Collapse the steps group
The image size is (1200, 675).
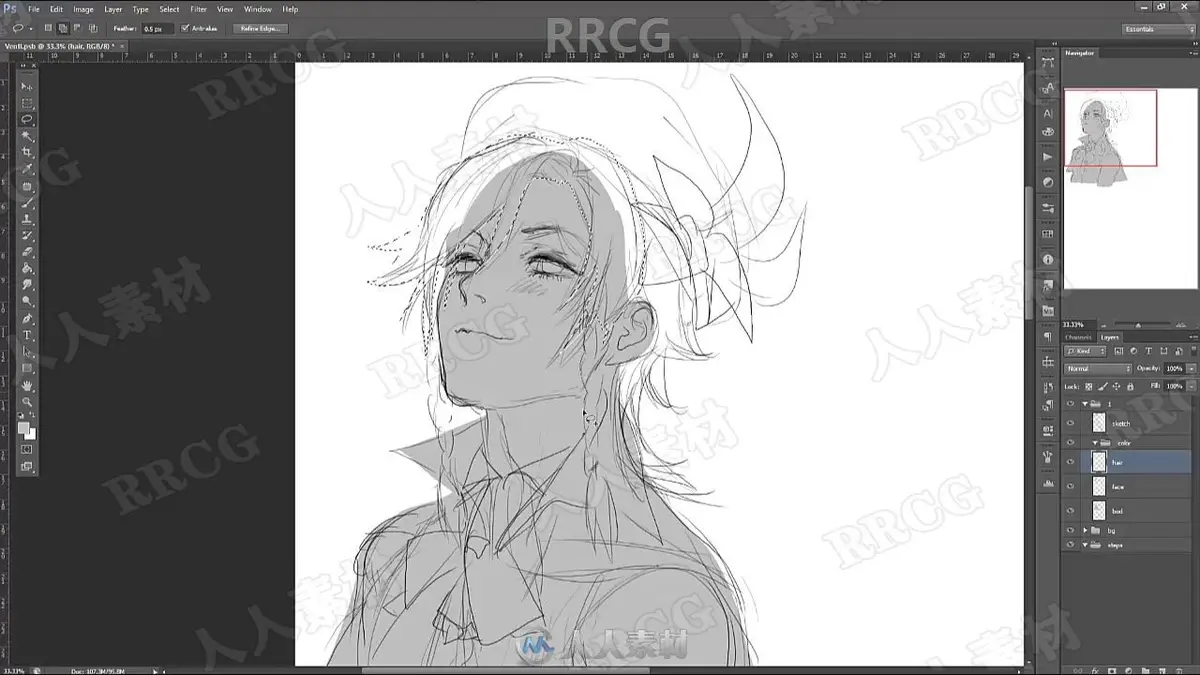click(1085, 545)
